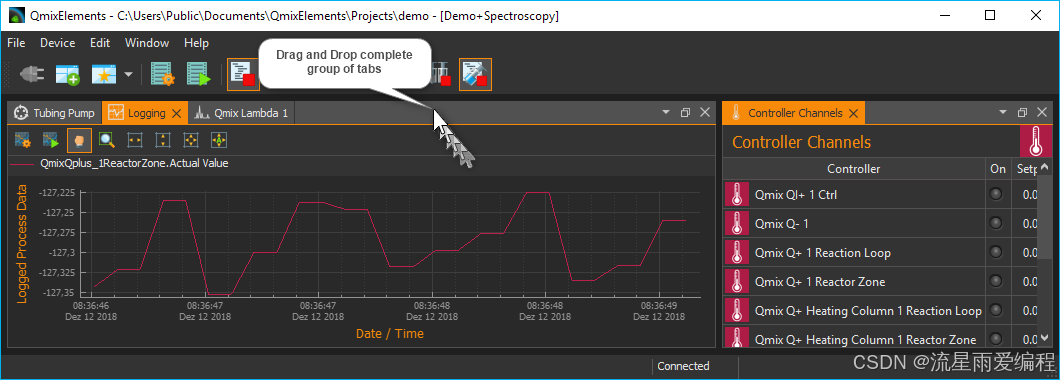Toggle On indicator for Qmix Q- 1

996,223
